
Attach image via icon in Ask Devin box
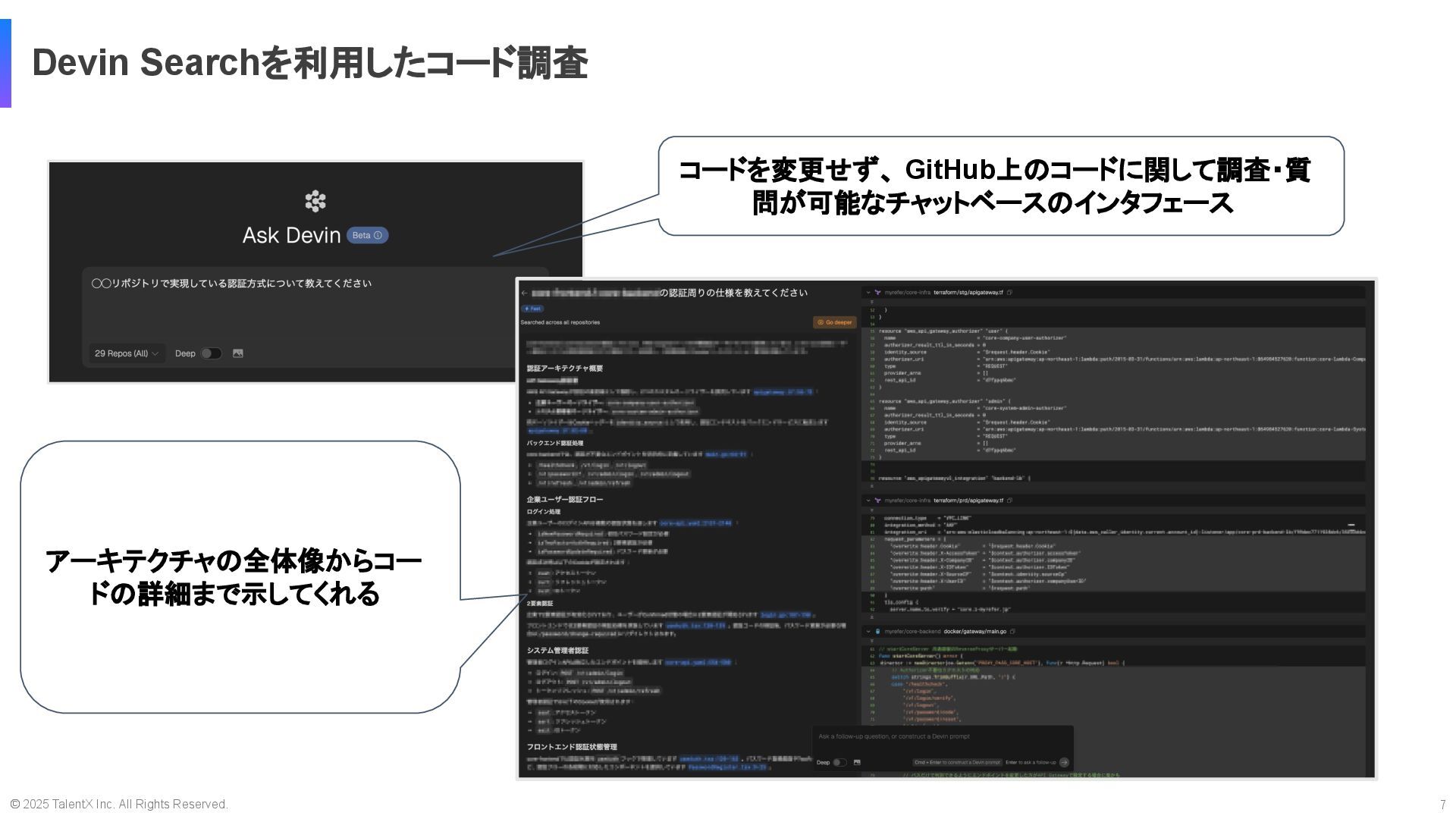tap(238, 353)
